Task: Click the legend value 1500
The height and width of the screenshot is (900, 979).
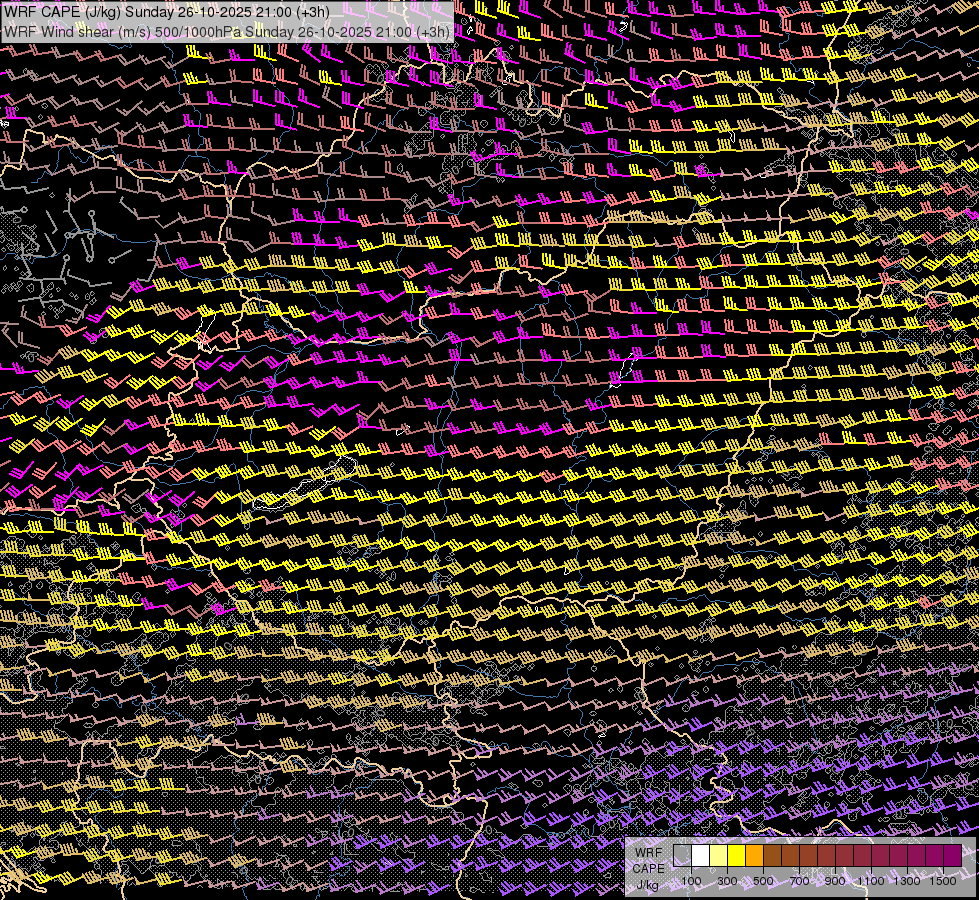Action: coord(943,881)
